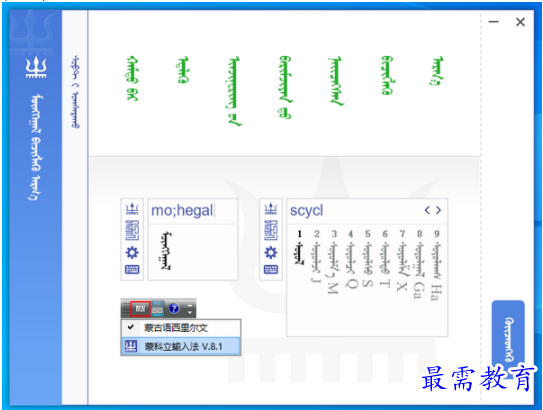Viewport: 543px width, 410px height.
Task: Open soft keyboard icon beside mo;hegal input
Action: pyautogui.click(x=132, y=269)
